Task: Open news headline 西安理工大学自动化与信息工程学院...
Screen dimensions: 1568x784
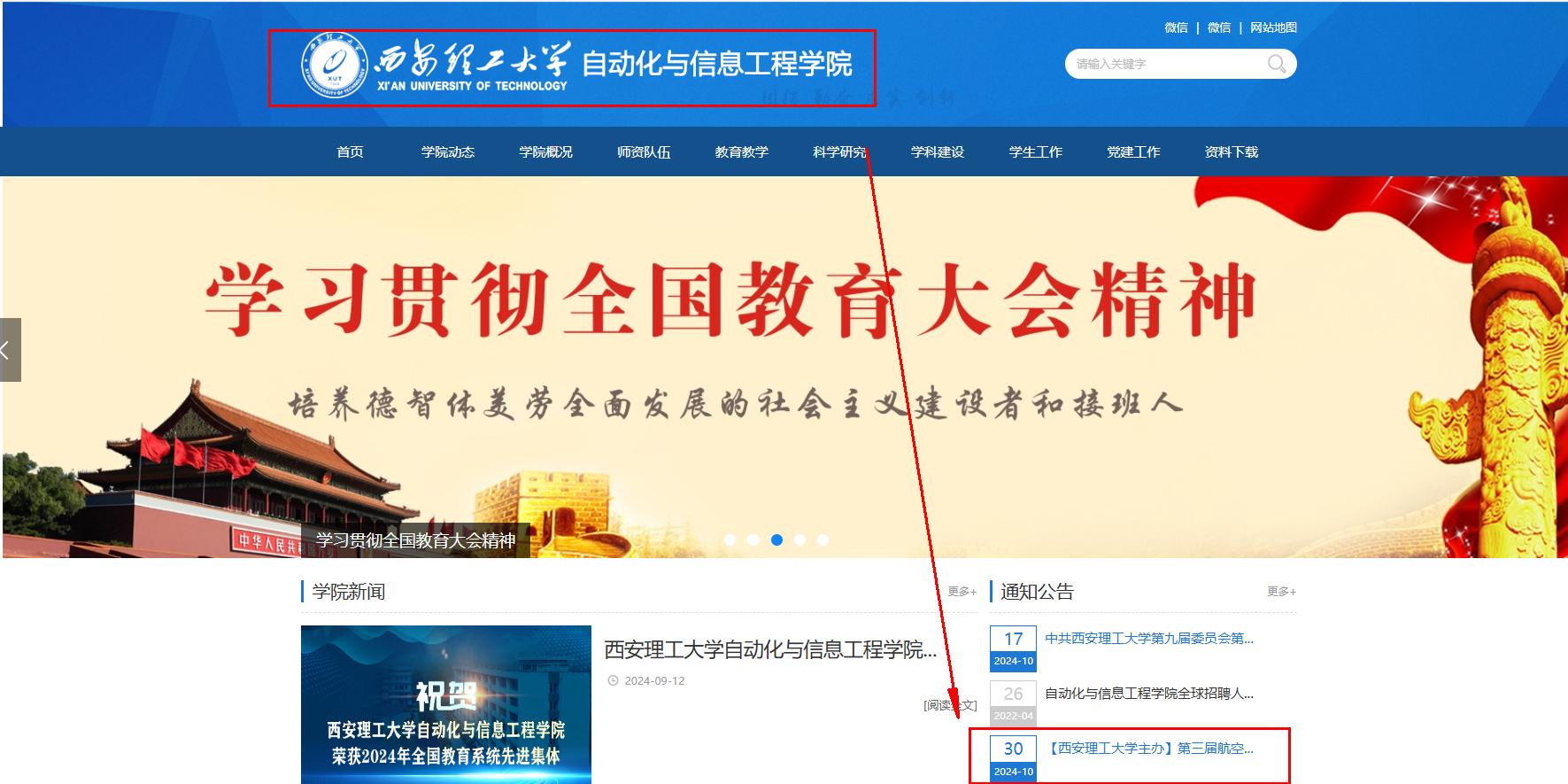Action: tap(770, 649)
